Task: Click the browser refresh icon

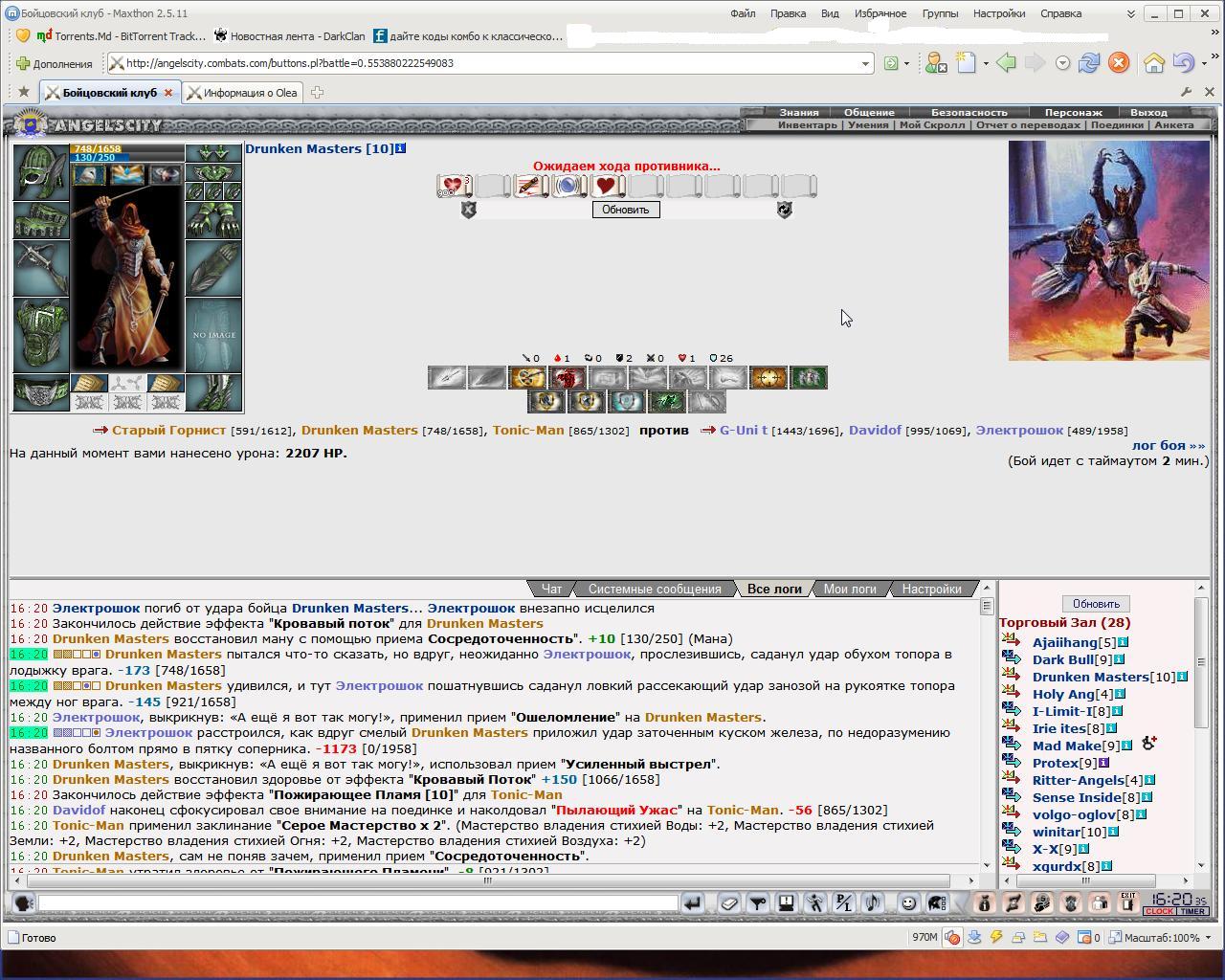Action: point(1089,63)
